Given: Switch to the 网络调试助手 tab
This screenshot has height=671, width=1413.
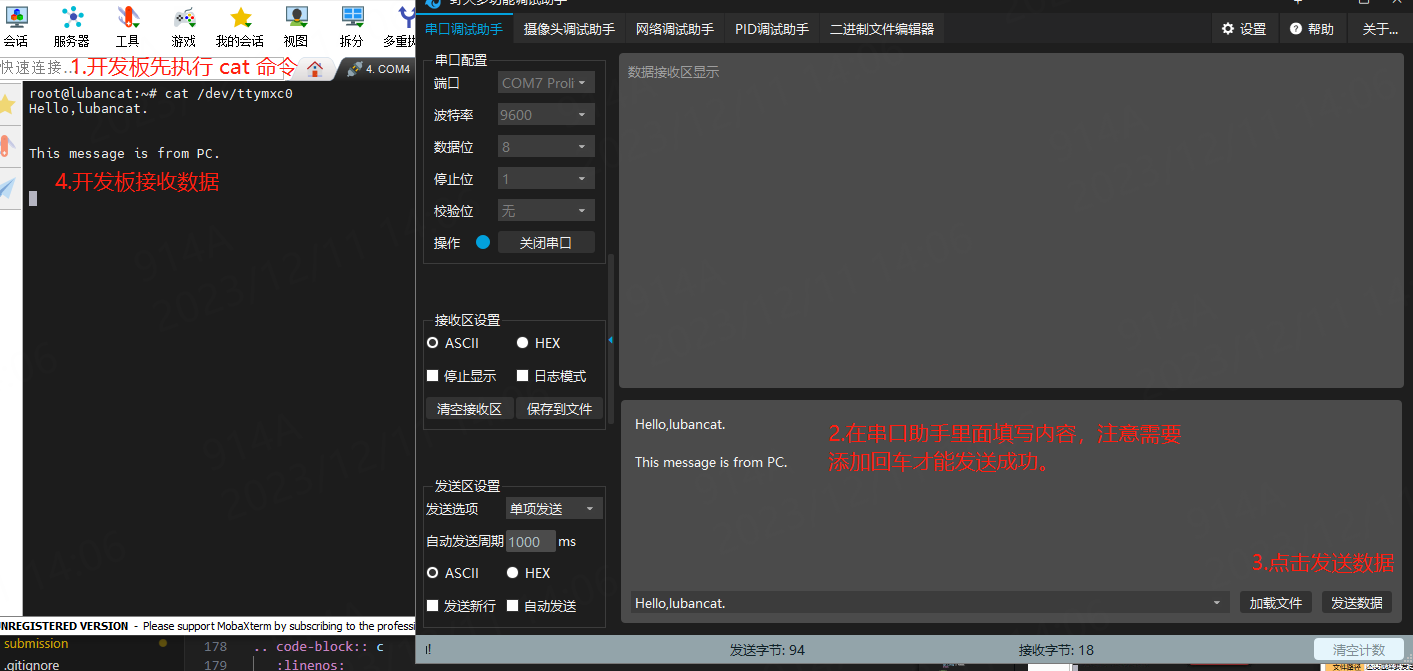Looking at the screenshot, I should (675, 29).
